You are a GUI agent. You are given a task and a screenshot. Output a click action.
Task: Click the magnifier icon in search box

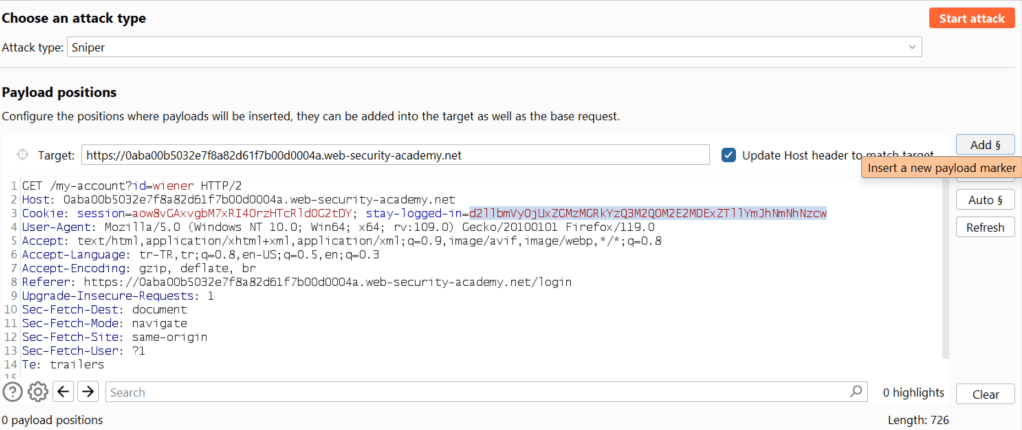pos(856,392)
